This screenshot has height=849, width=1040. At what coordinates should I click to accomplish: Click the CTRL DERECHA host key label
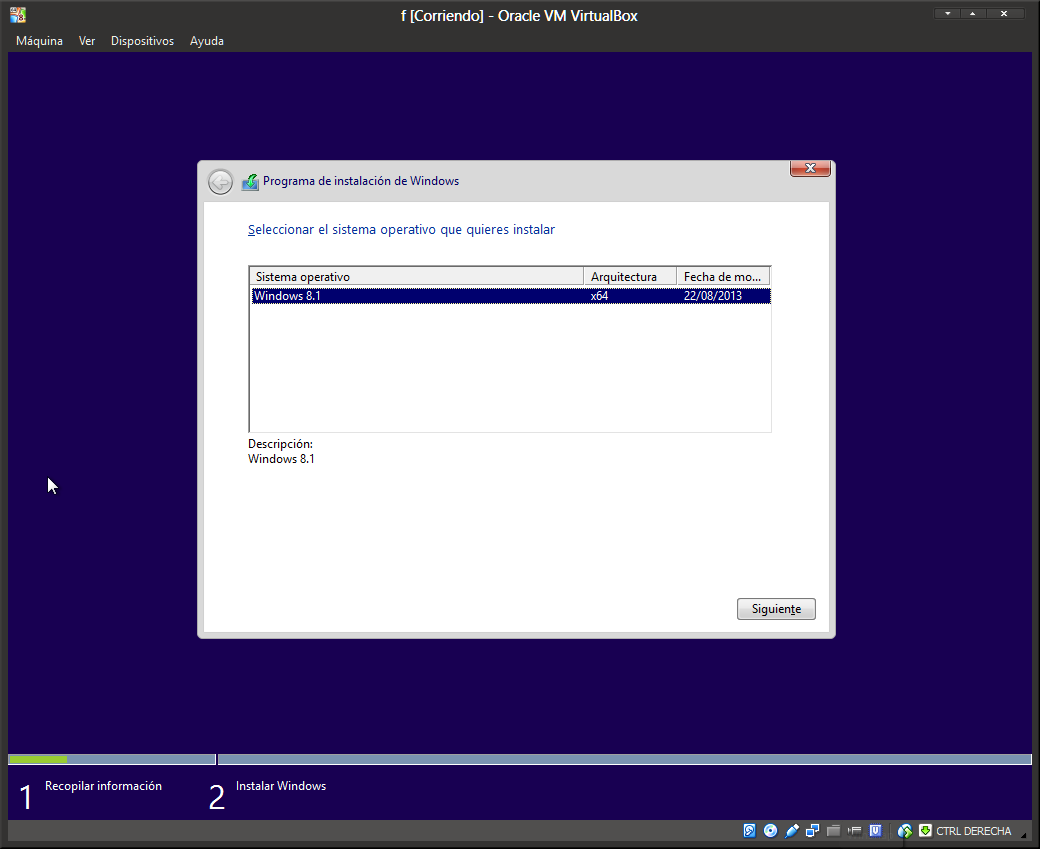pos(974,831)
